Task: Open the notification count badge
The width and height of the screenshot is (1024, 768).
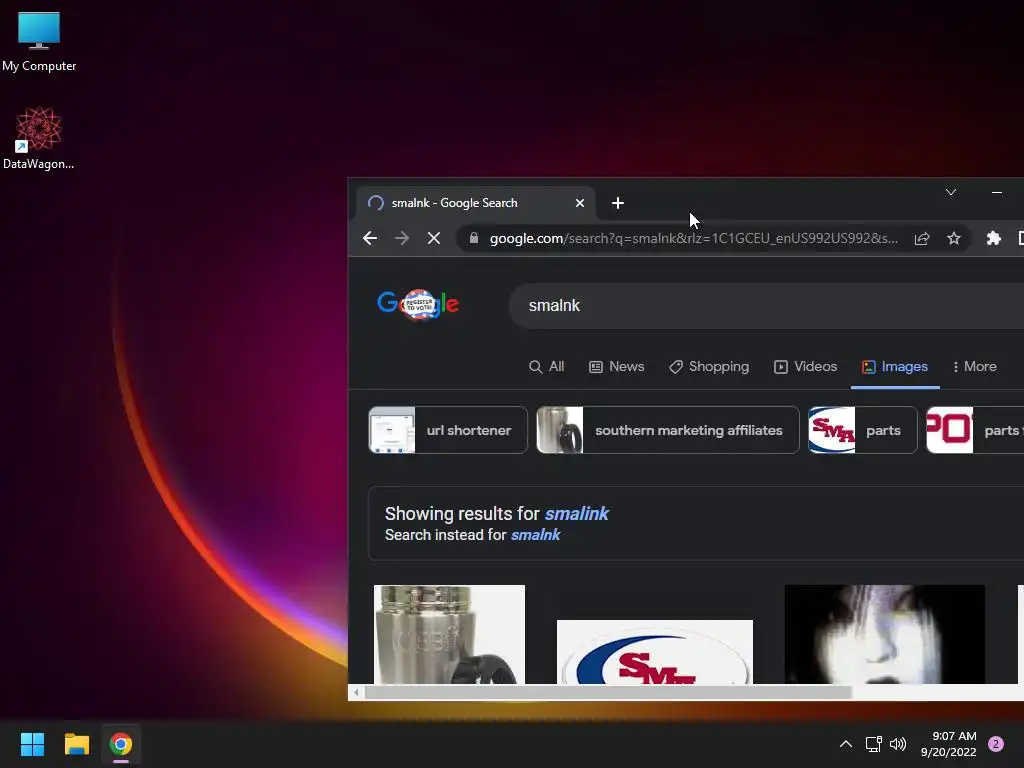Action: click(995, 744)
